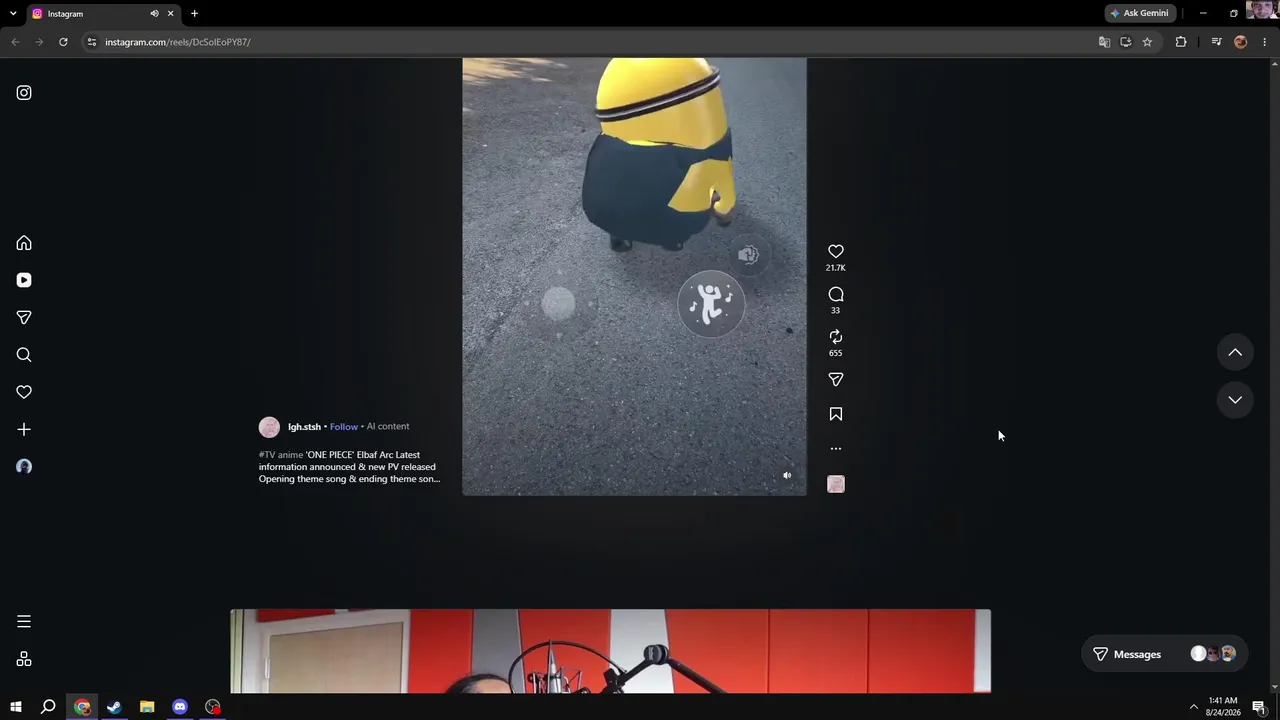Create a new post with plus icon
Viewport: 1280px width, 720px height.
[x=24, y=429]
